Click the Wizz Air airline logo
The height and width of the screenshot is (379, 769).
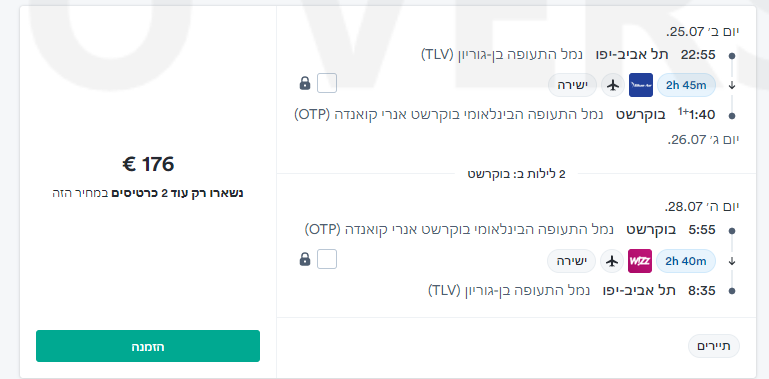(640, 261)
